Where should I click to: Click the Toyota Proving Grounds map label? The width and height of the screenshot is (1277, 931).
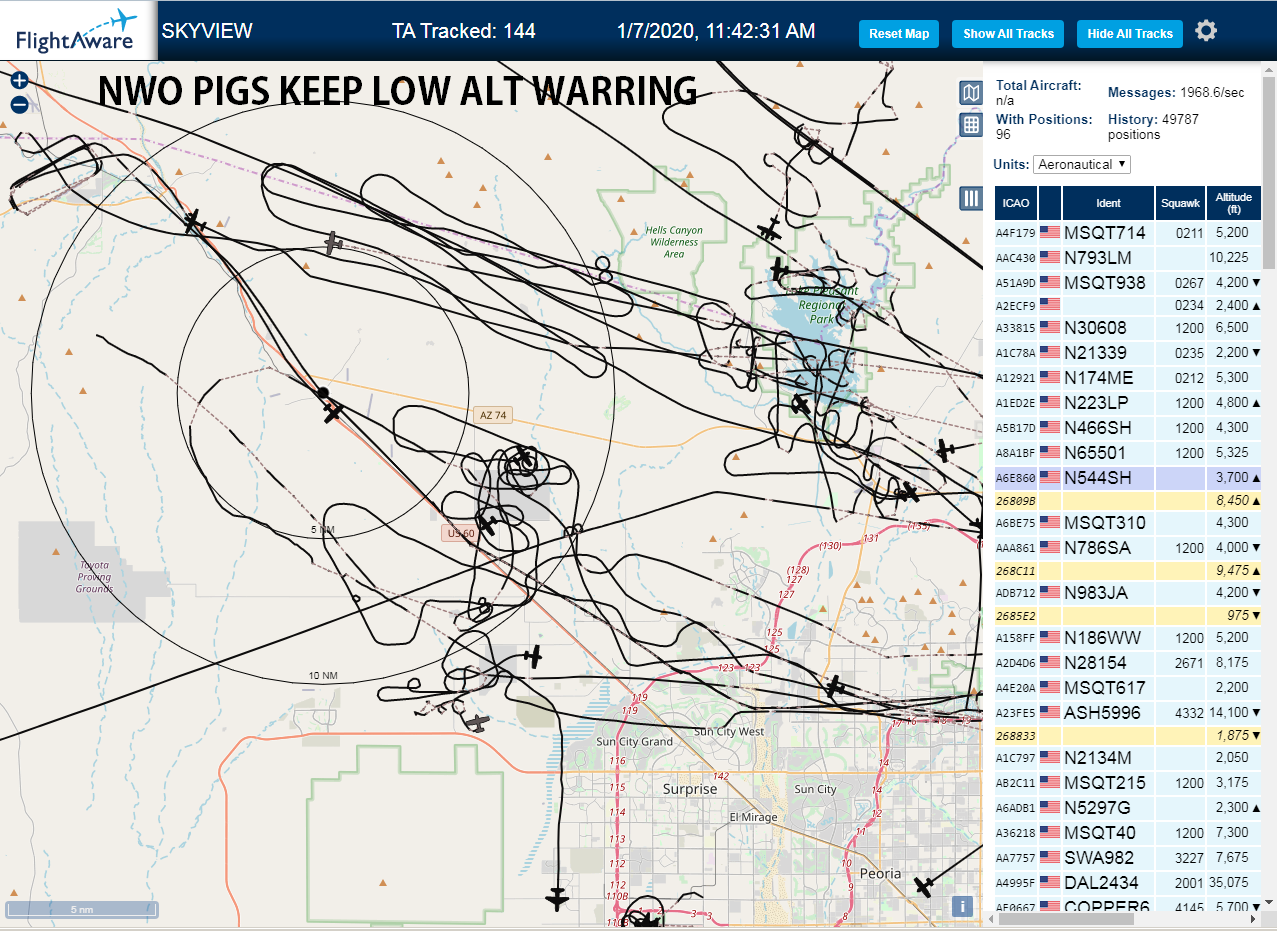(95, 577)
